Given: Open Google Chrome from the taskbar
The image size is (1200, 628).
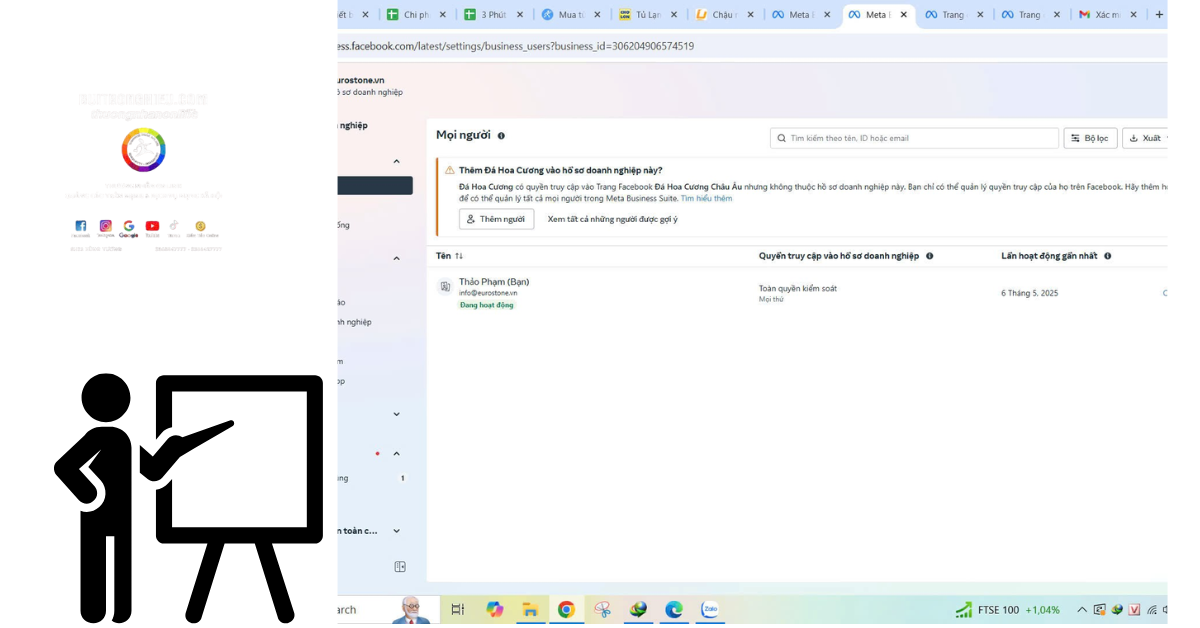Looking at the screenshot, I should (x=566, y=609).
